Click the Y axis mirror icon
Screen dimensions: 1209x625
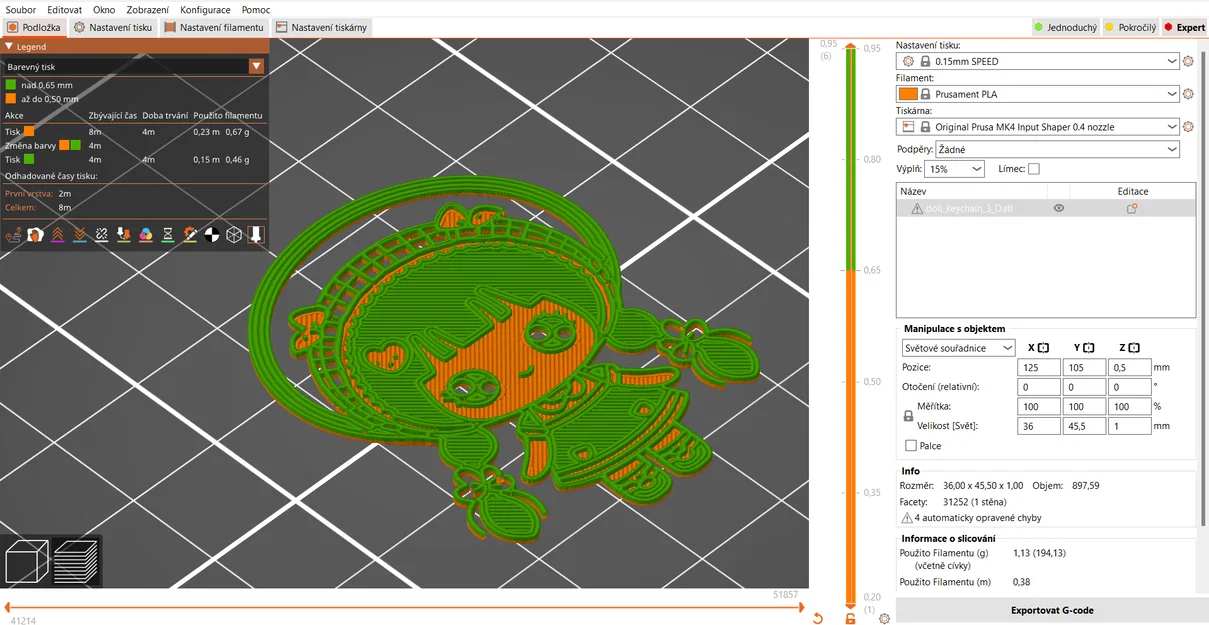(1088, 348)
